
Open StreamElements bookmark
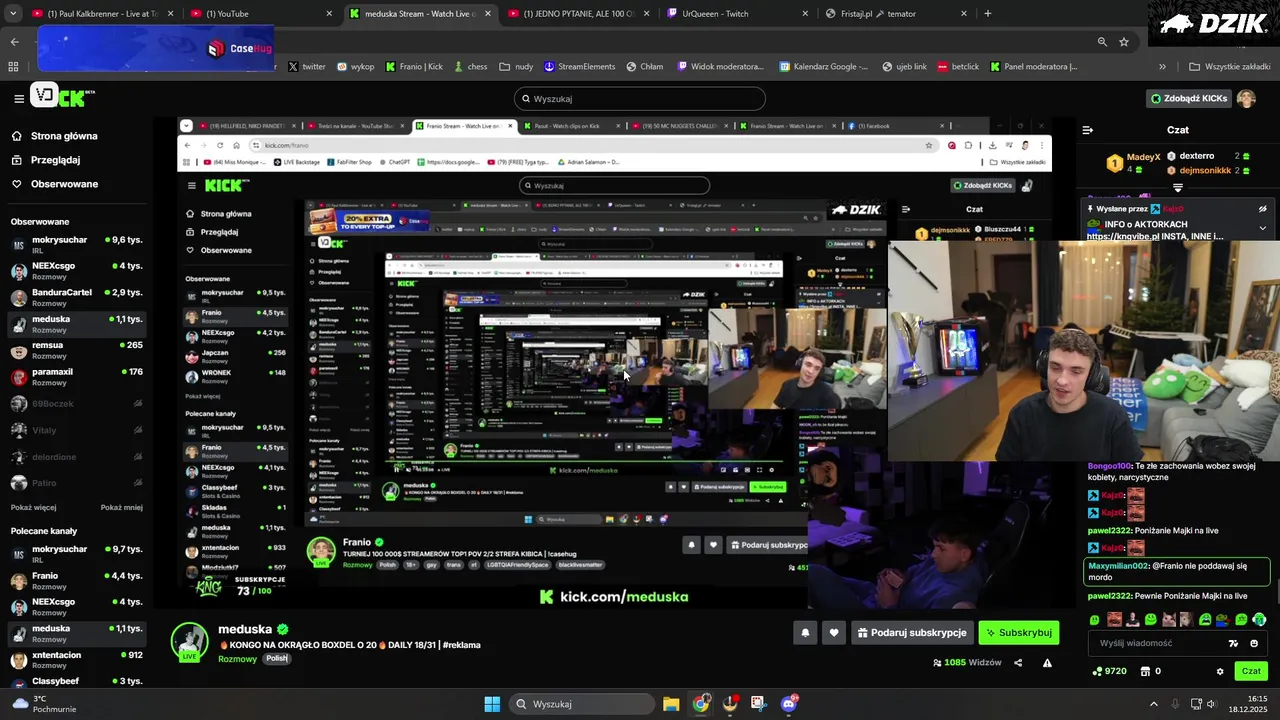[579, 67]
